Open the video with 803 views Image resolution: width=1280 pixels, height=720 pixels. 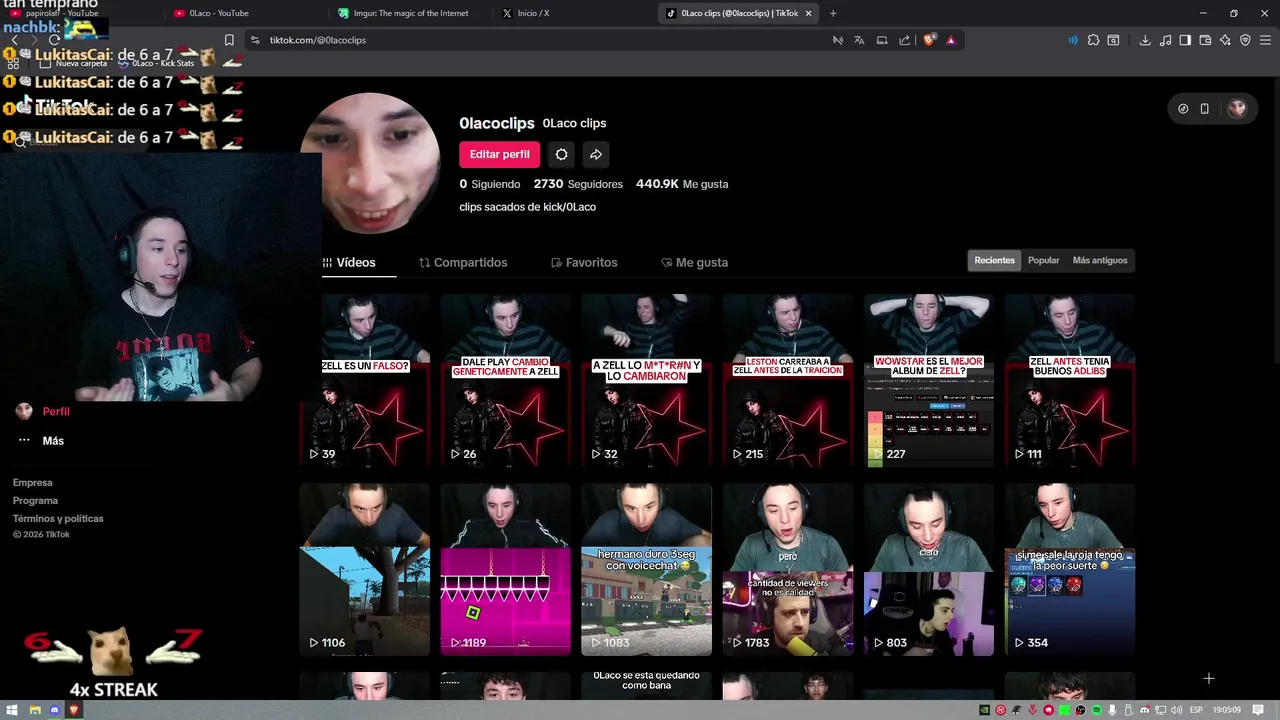pos(929,569)
